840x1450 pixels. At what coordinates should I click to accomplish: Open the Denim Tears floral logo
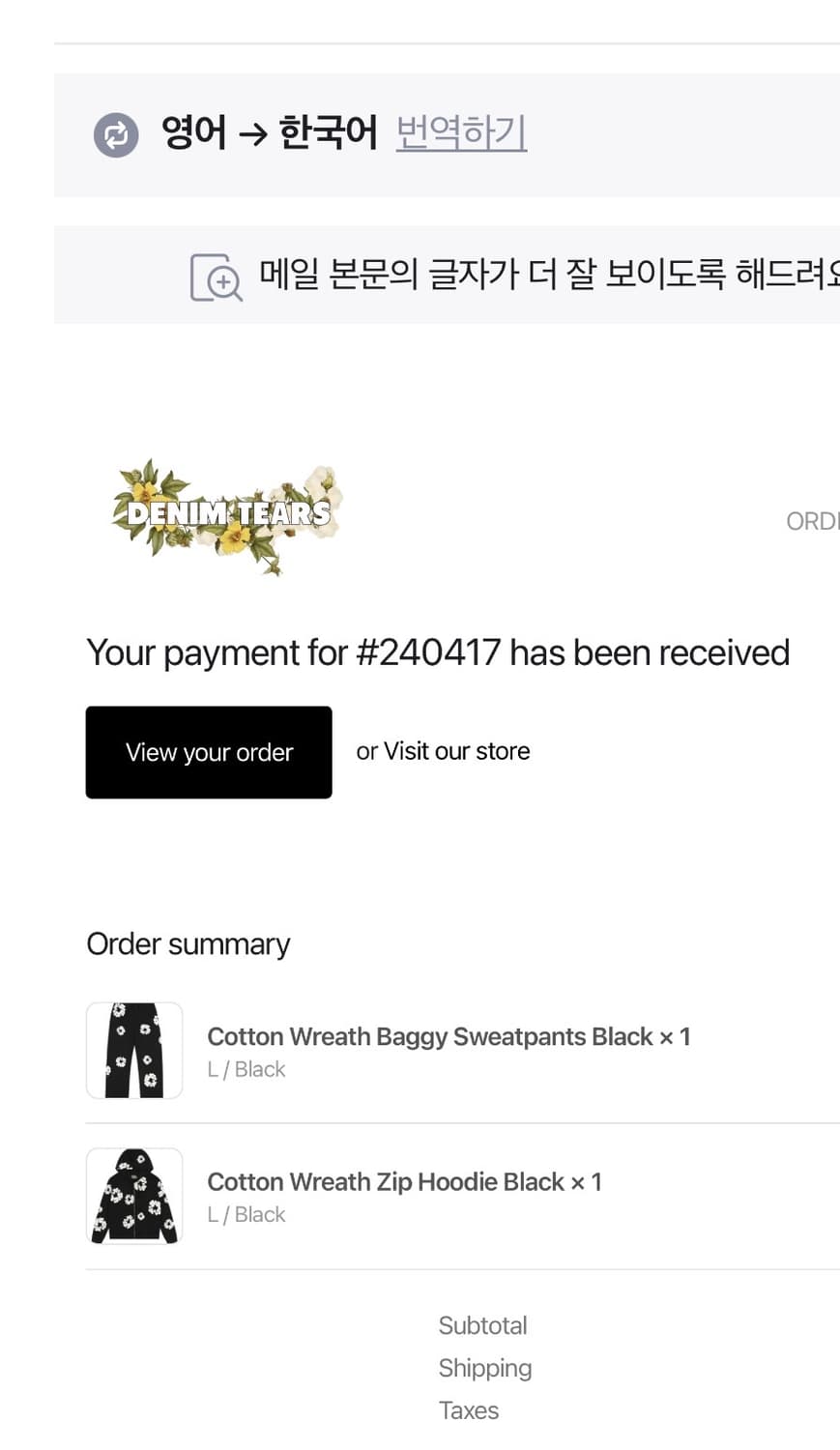pyautogui.click(x=226, y=516)
